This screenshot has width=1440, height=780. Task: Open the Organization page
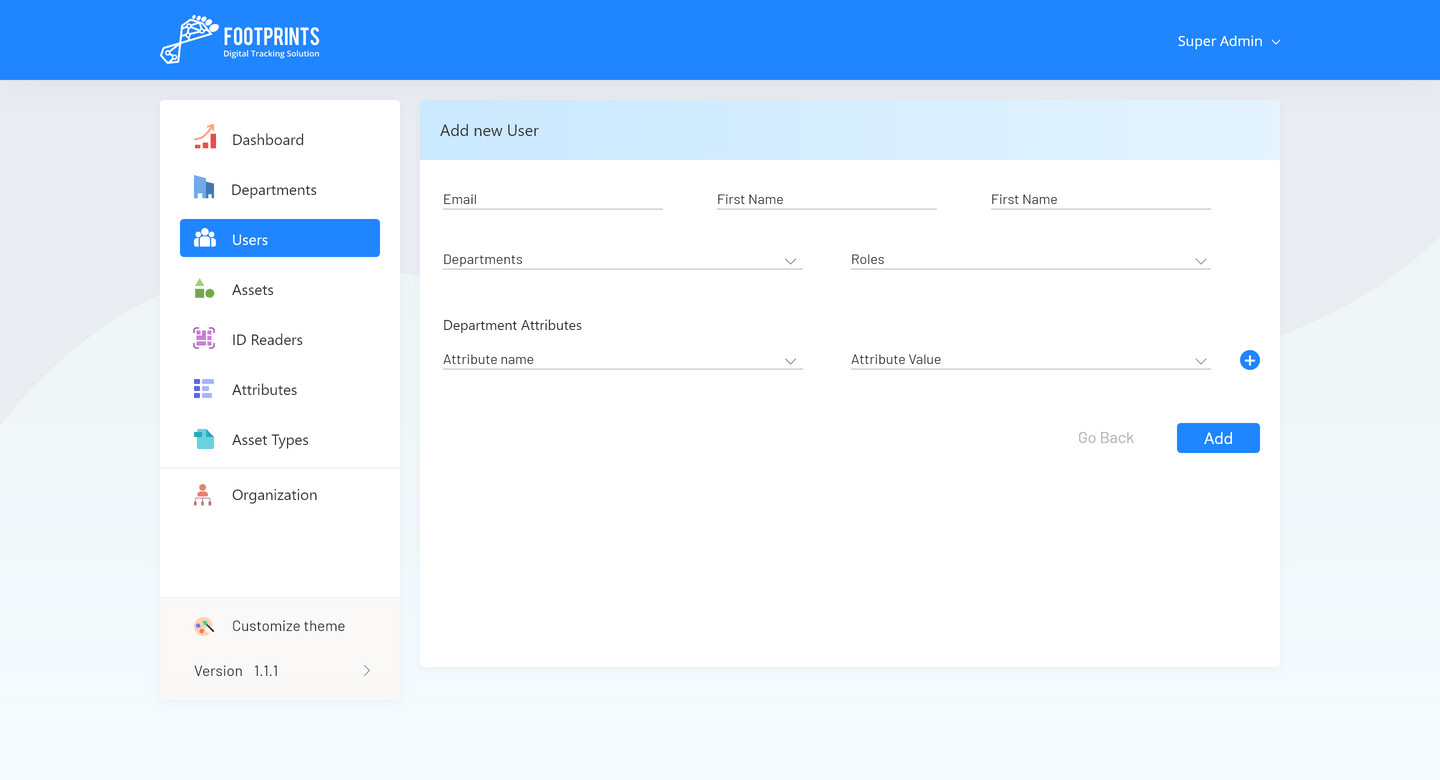click(x=280, y=494)
